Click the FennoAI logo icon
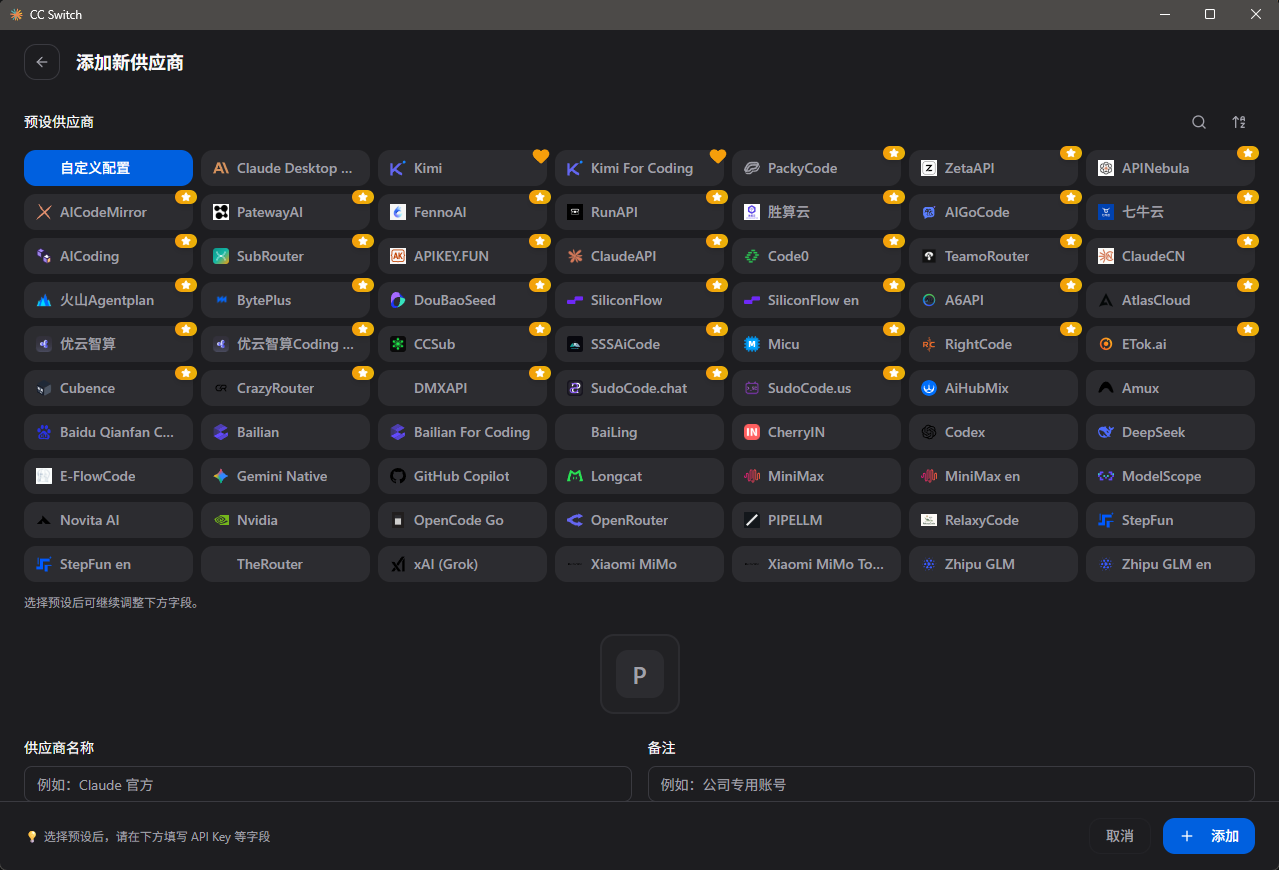The width and height of the screenshot is (1279, 870). click(x=398, y=212)
